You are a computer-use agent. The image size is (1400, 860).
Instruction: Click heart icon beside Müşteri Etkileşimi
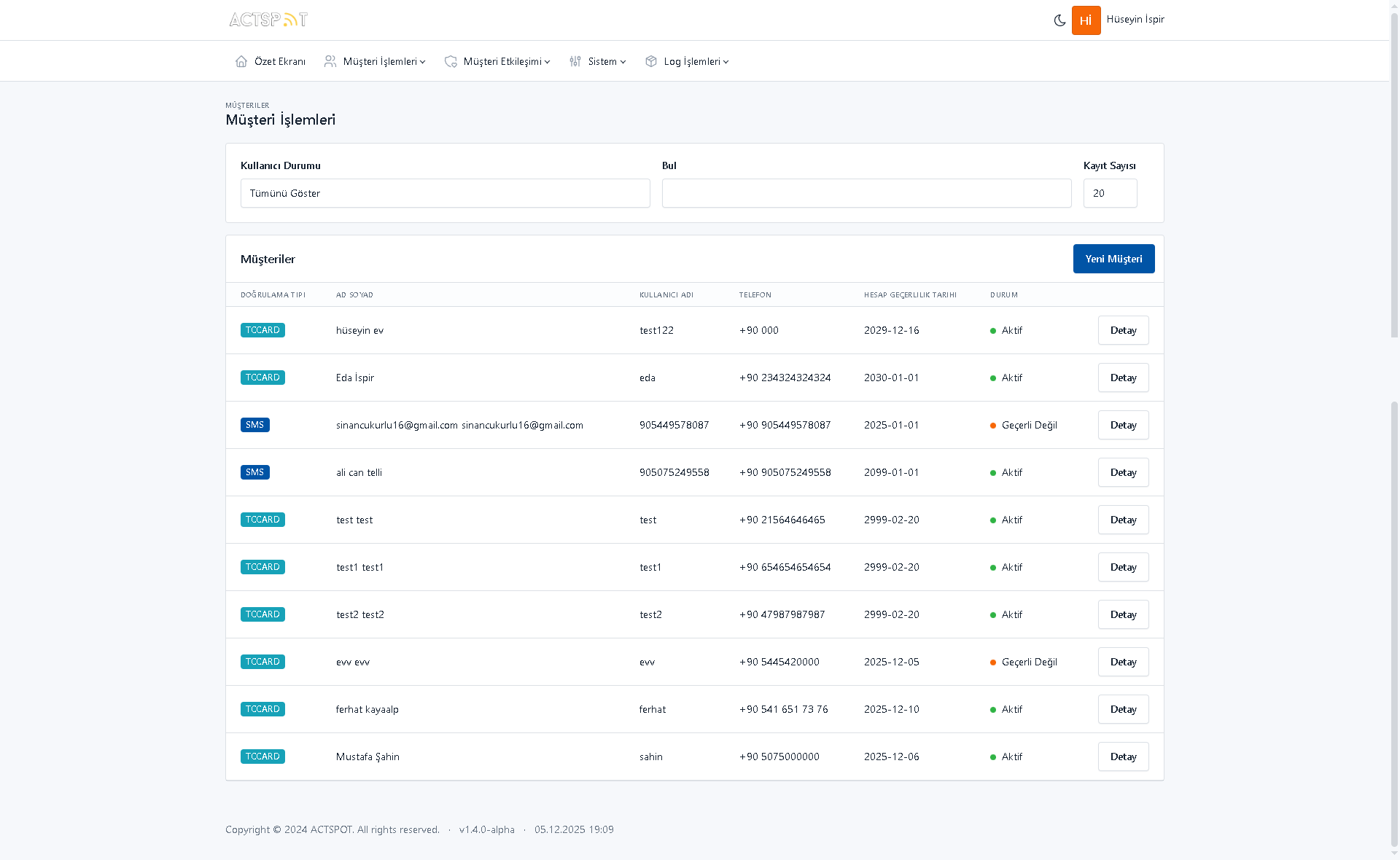(451, 61)
